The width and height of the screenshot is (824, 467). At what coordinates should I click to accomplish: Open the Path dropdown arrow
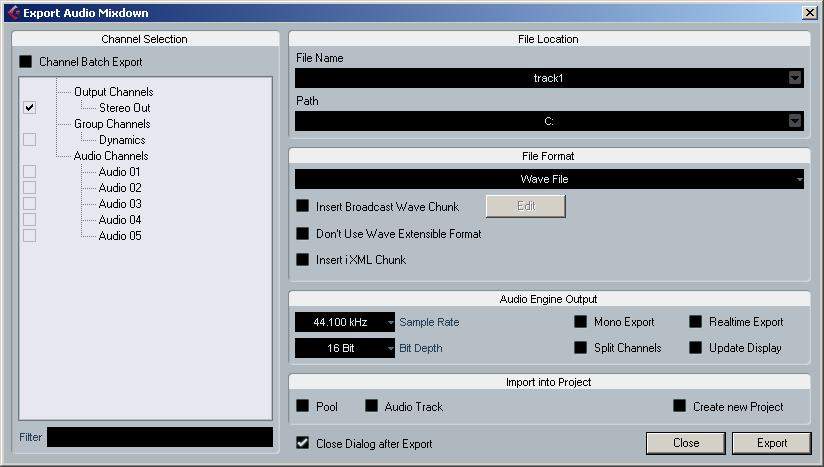pos(795,121)
